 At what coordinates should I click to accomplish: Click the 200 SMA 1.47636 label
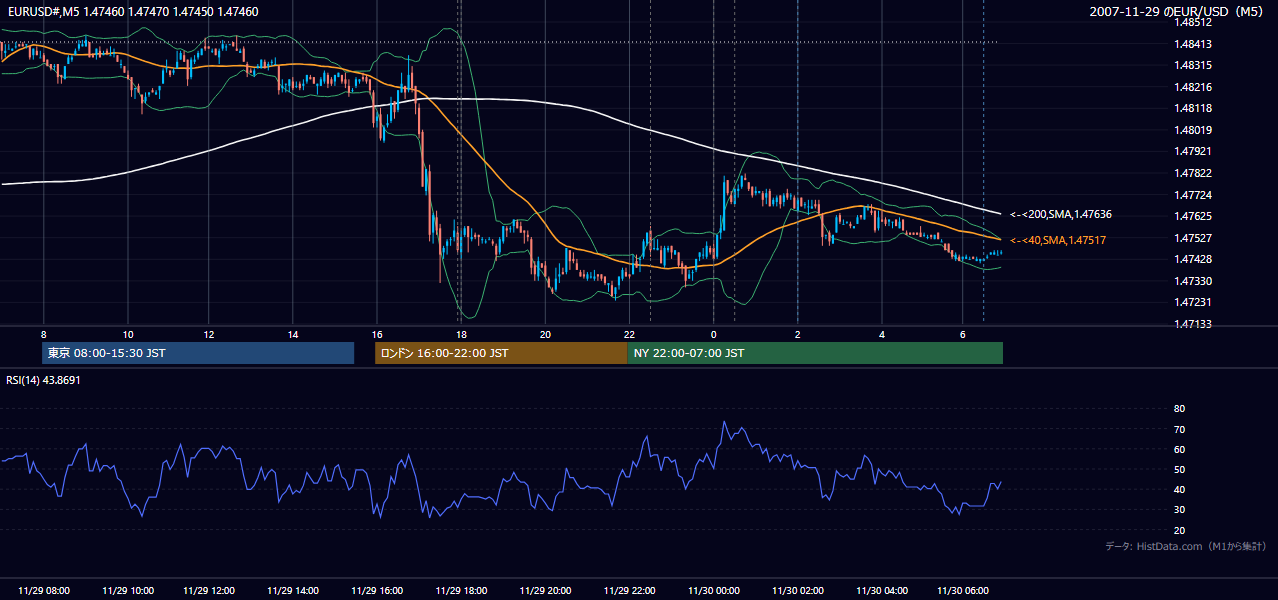(x=1061, y=214)
